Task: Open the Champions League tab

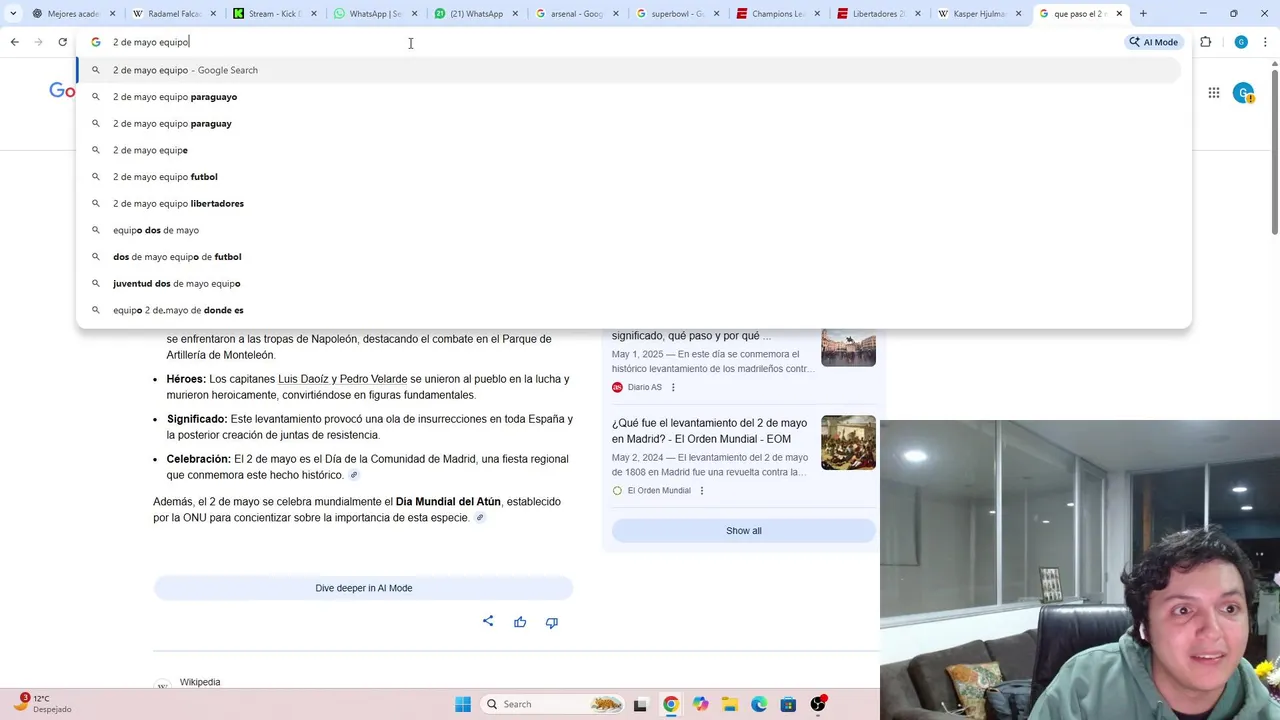Action: pyautogui.click(x=778, y=14)
